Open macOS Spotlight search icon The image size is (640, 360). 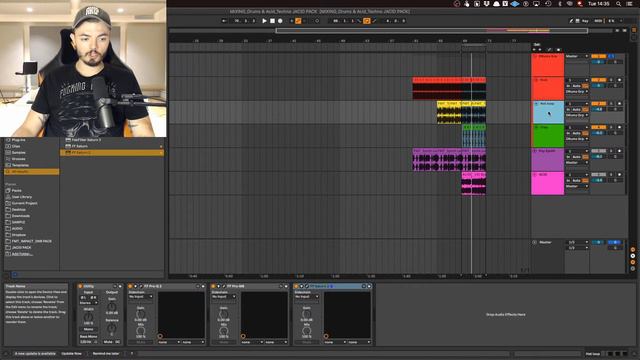[619, 4]
